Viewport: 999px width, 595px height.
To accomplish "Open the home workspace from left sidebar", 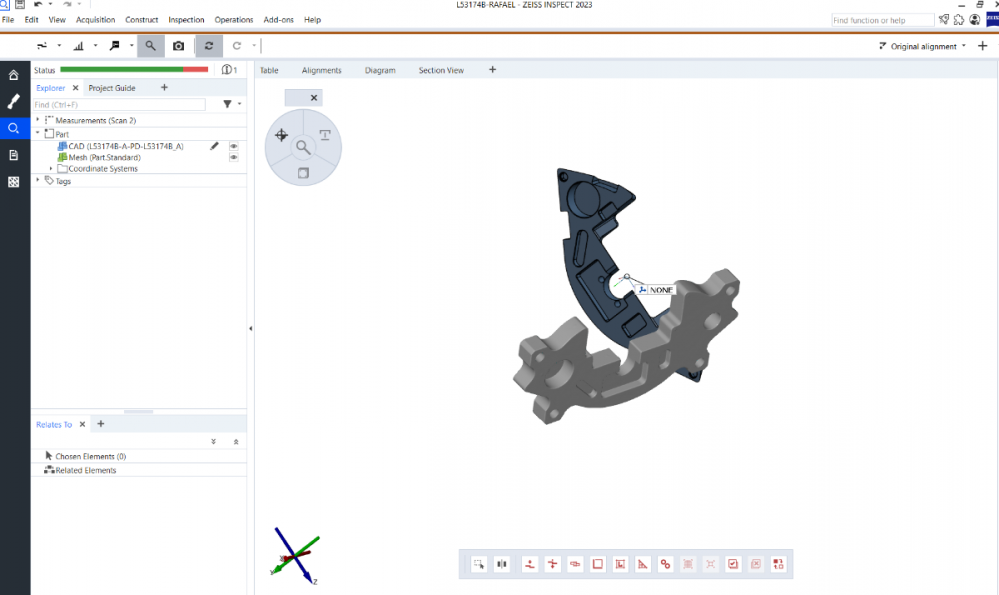I will pos(13,75).
